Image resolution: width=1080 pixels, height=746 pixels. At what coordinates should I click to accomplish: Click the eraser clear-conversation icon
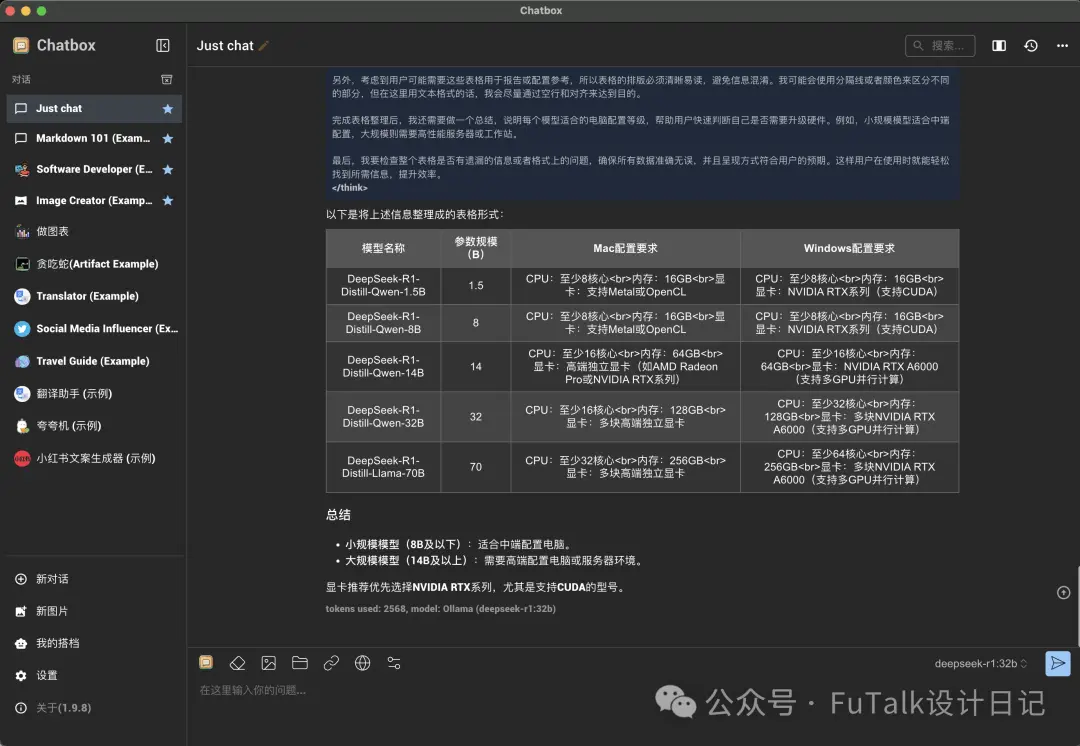tap(238, 663)
